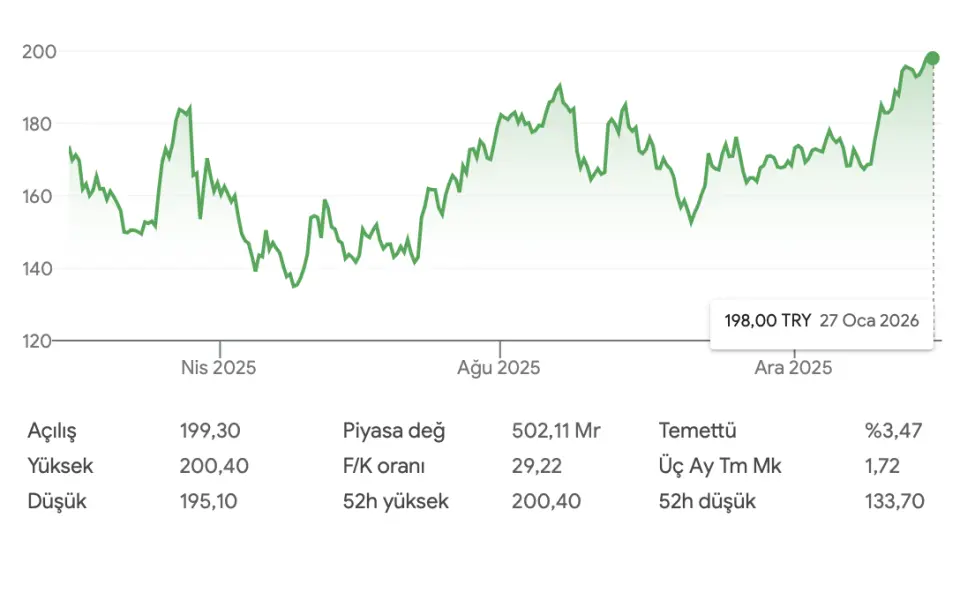
Task: Click the 502,11 Mr market value
Action: coord(556,431)
